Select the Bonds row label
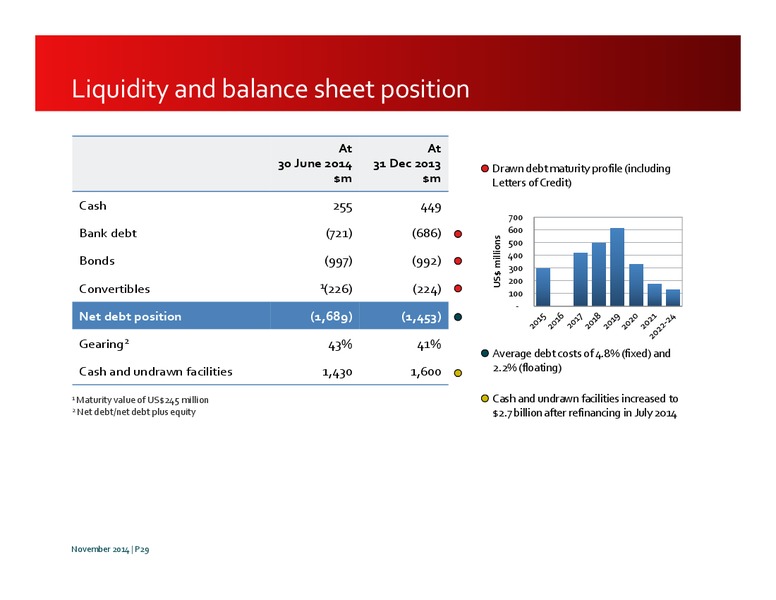The height and width of the screenshot is (600, 776). tap(97, 261)
